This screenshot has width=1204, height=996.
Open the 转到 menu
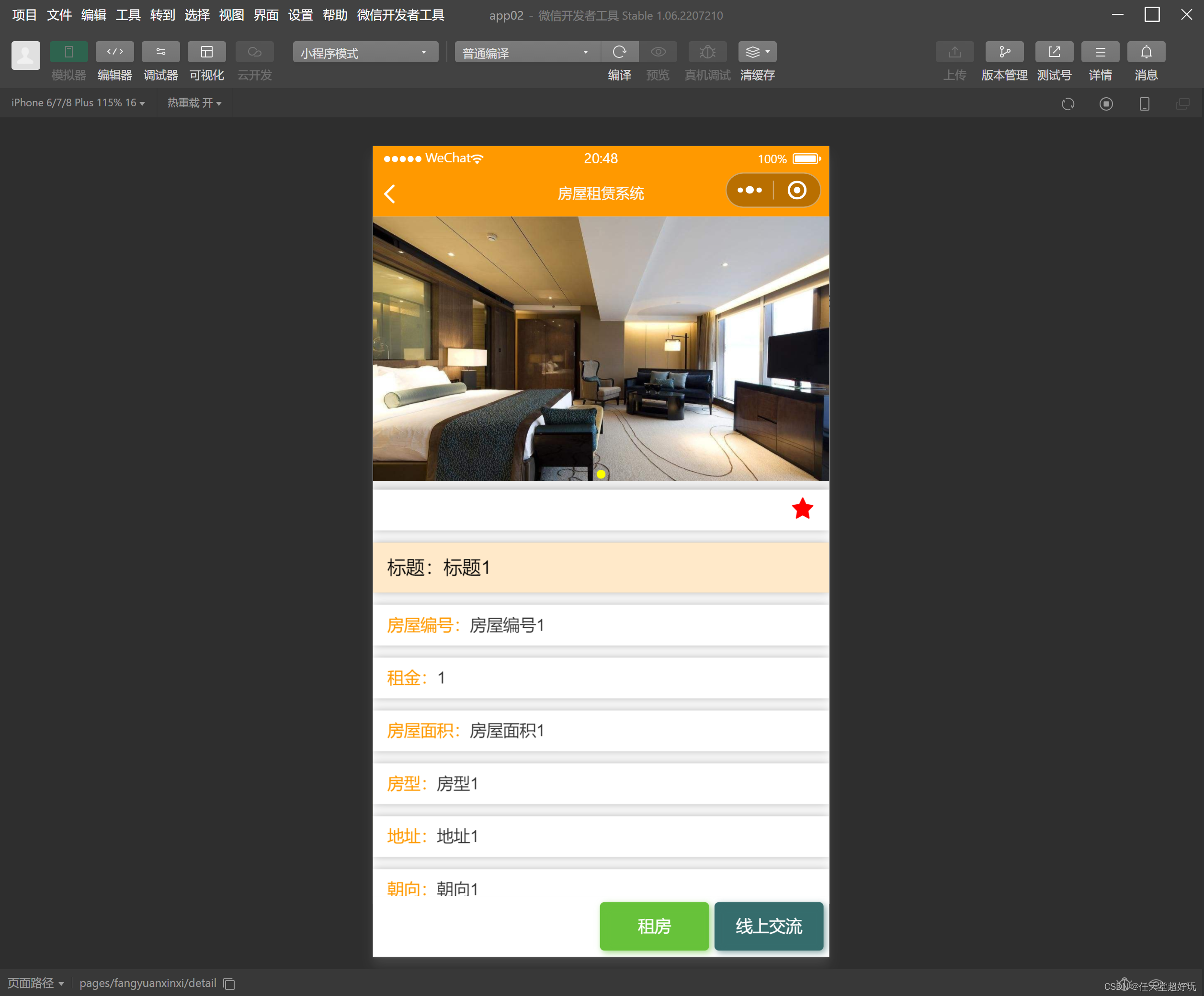pos(162,15)
